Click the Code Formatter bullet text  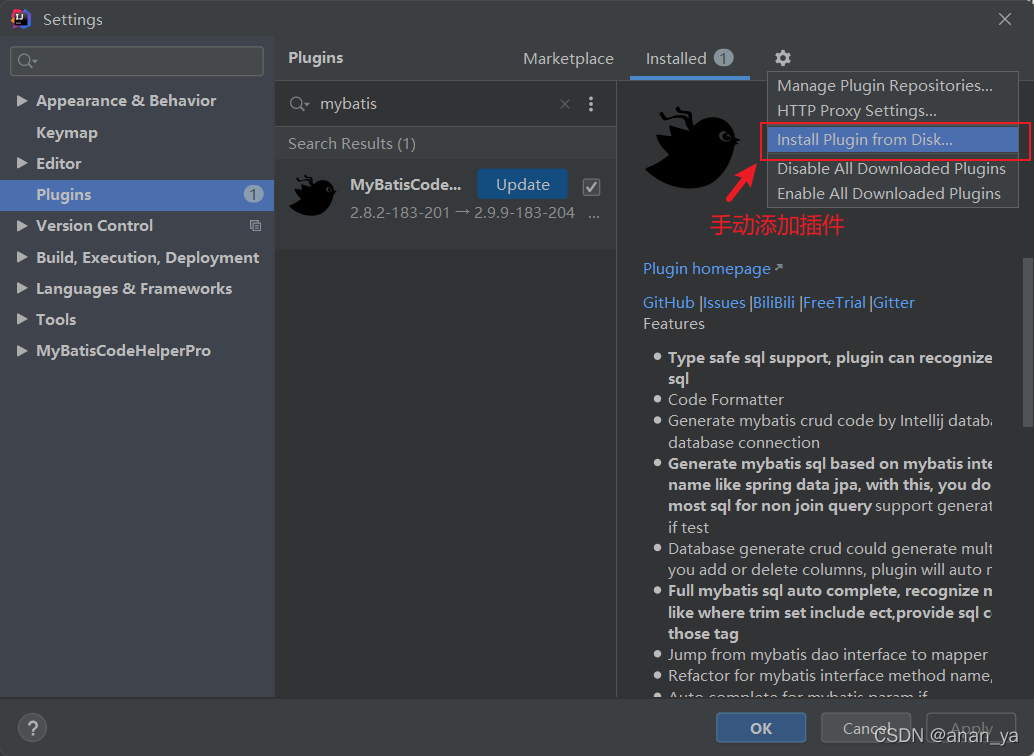[725, 400]
